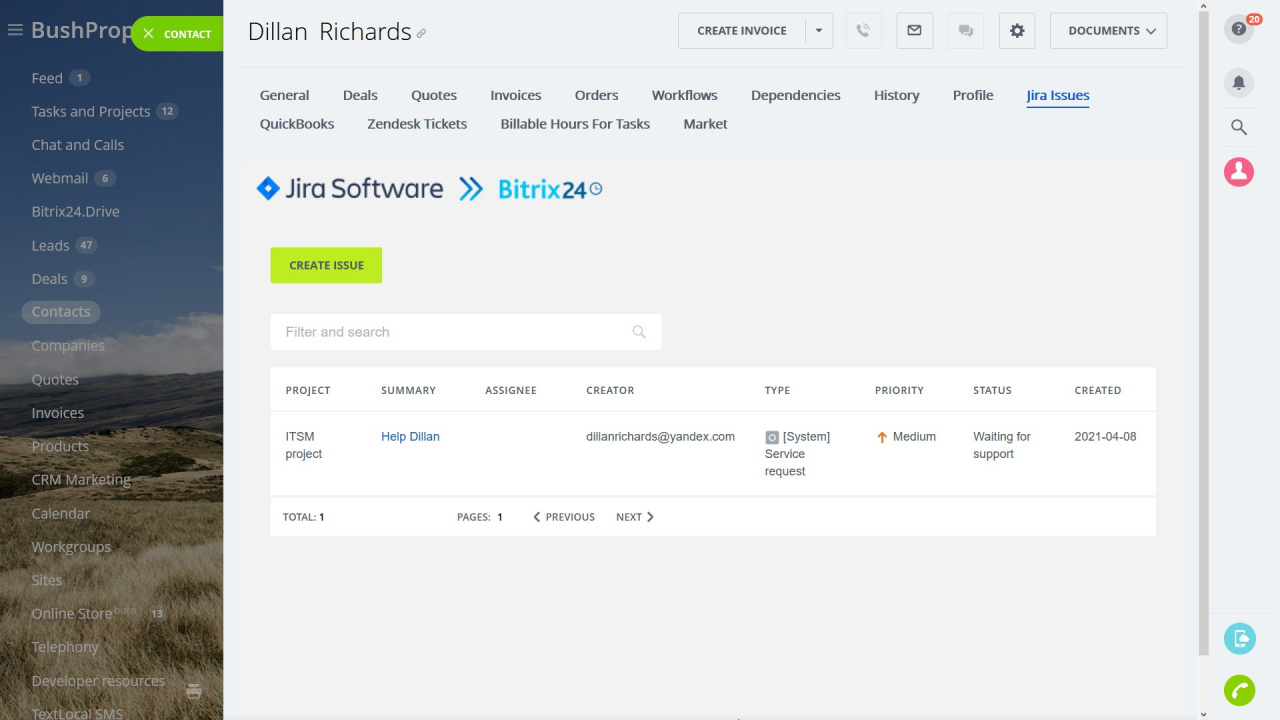Viewport: 1280px width, 720px height.
Task: Click the Jira Software logo
Action: [350, 188]
